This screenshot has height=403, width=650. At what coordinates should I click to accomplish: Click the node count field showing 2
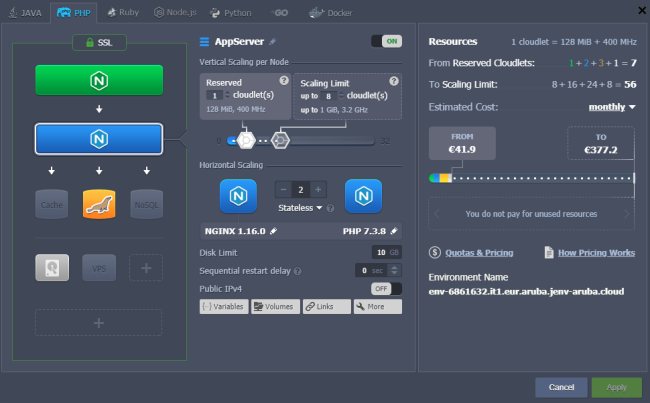[301, 190]
